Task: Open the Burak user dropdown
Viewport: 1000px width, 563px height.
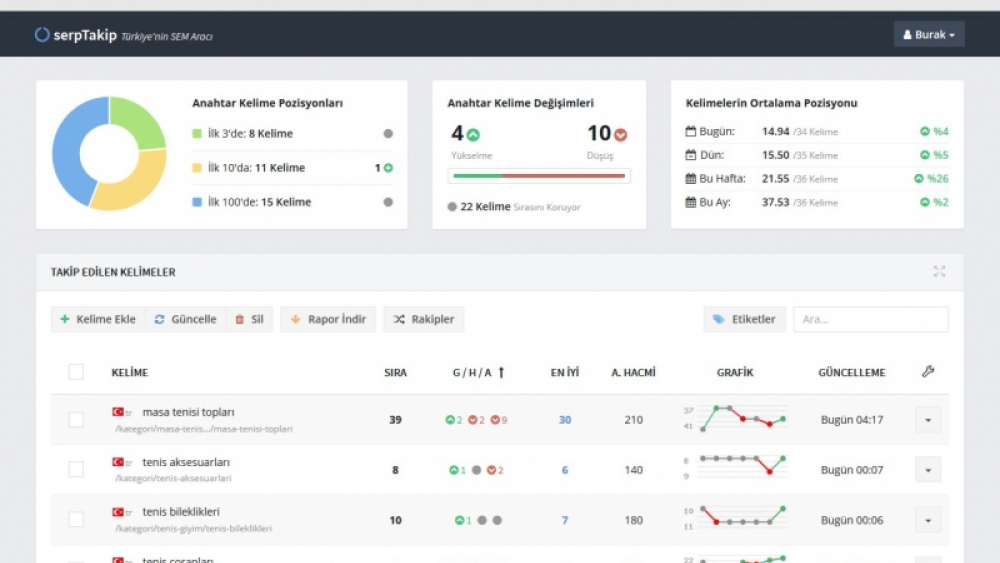Action: click(929, 34)
